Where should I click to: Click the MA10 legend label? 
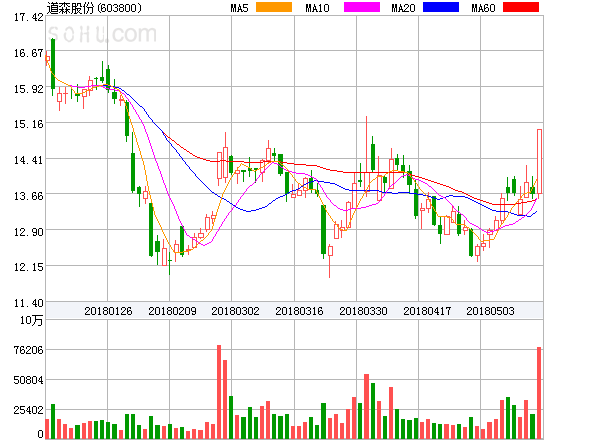(x=317, y=8)
